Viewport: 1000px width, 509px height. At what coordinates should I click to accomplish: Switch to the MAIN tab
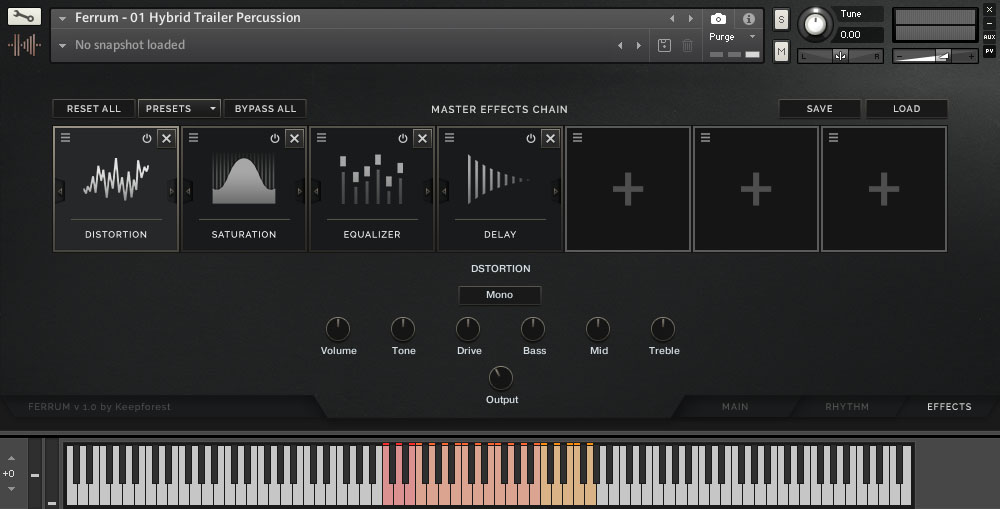coord(735,406)
